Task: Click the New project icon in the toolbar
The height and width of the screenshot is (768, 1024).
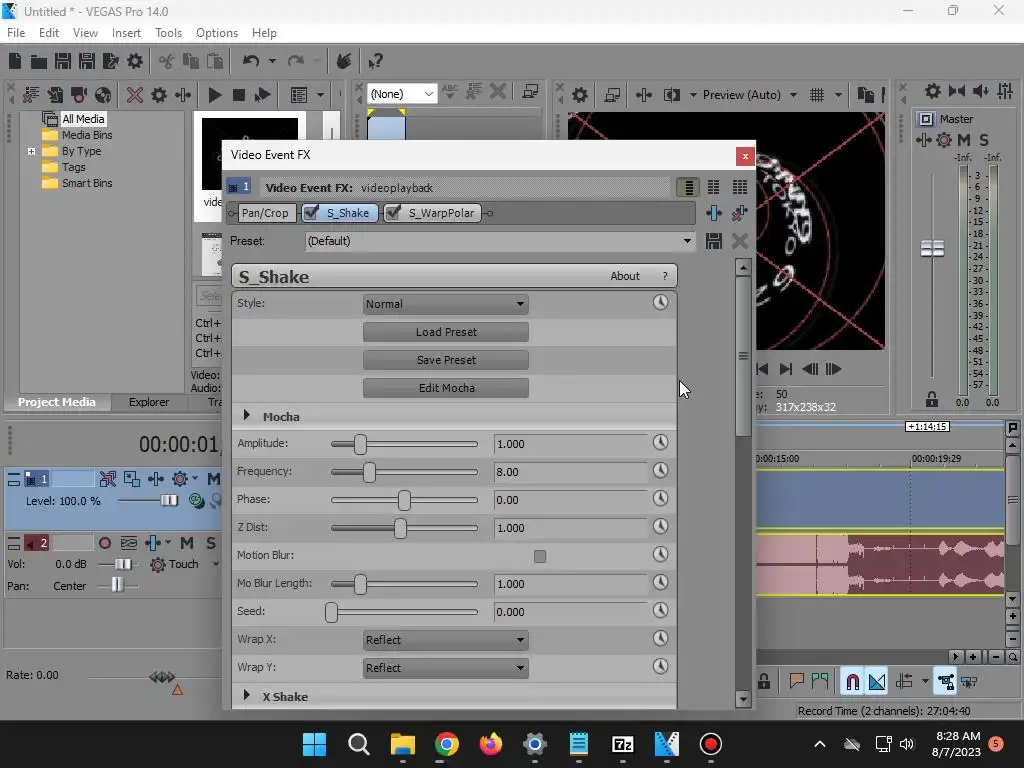Action: click(15, 61)
